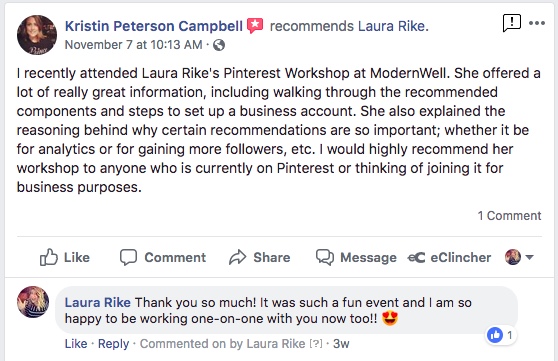
Task: Click the eClincher logo icon
Action: click(x=416, y=257)
